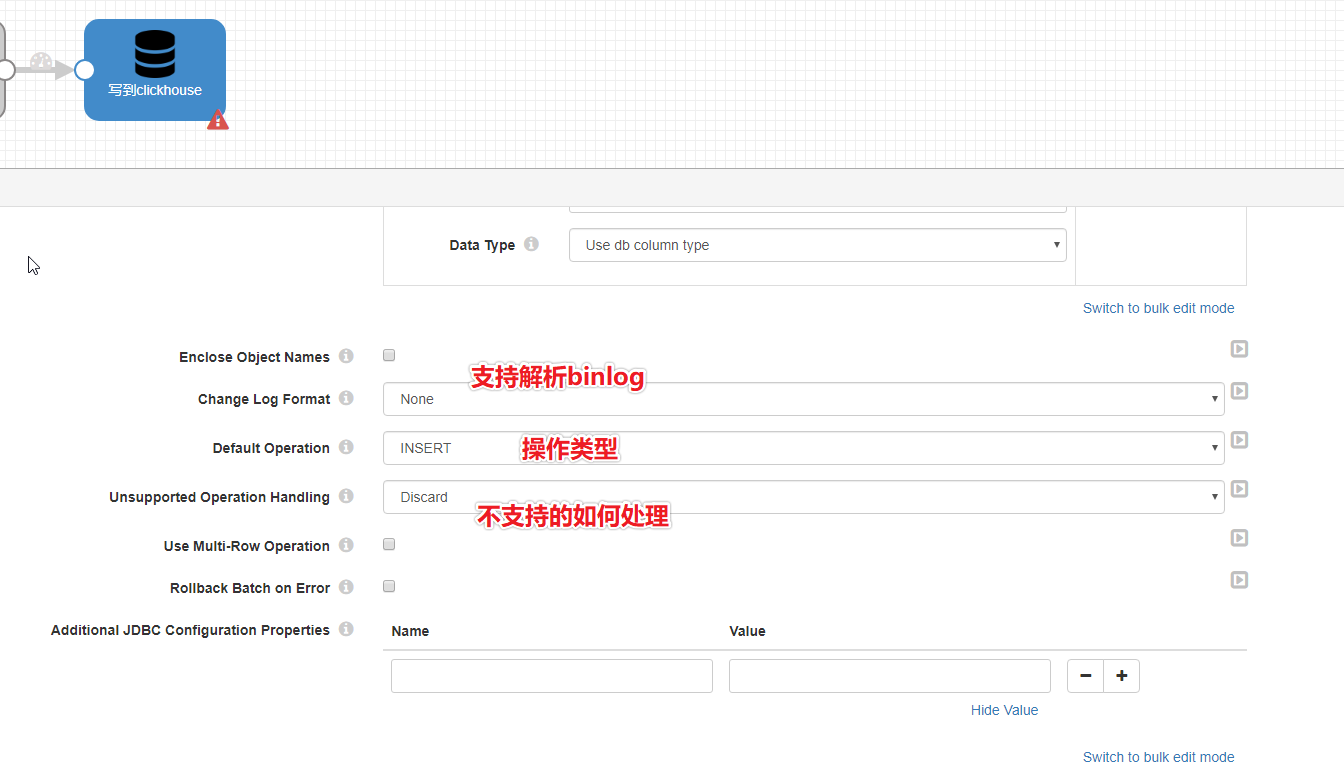Click the Value column header
Viewport: 1344px width, 773px height.
pos(747,631)
